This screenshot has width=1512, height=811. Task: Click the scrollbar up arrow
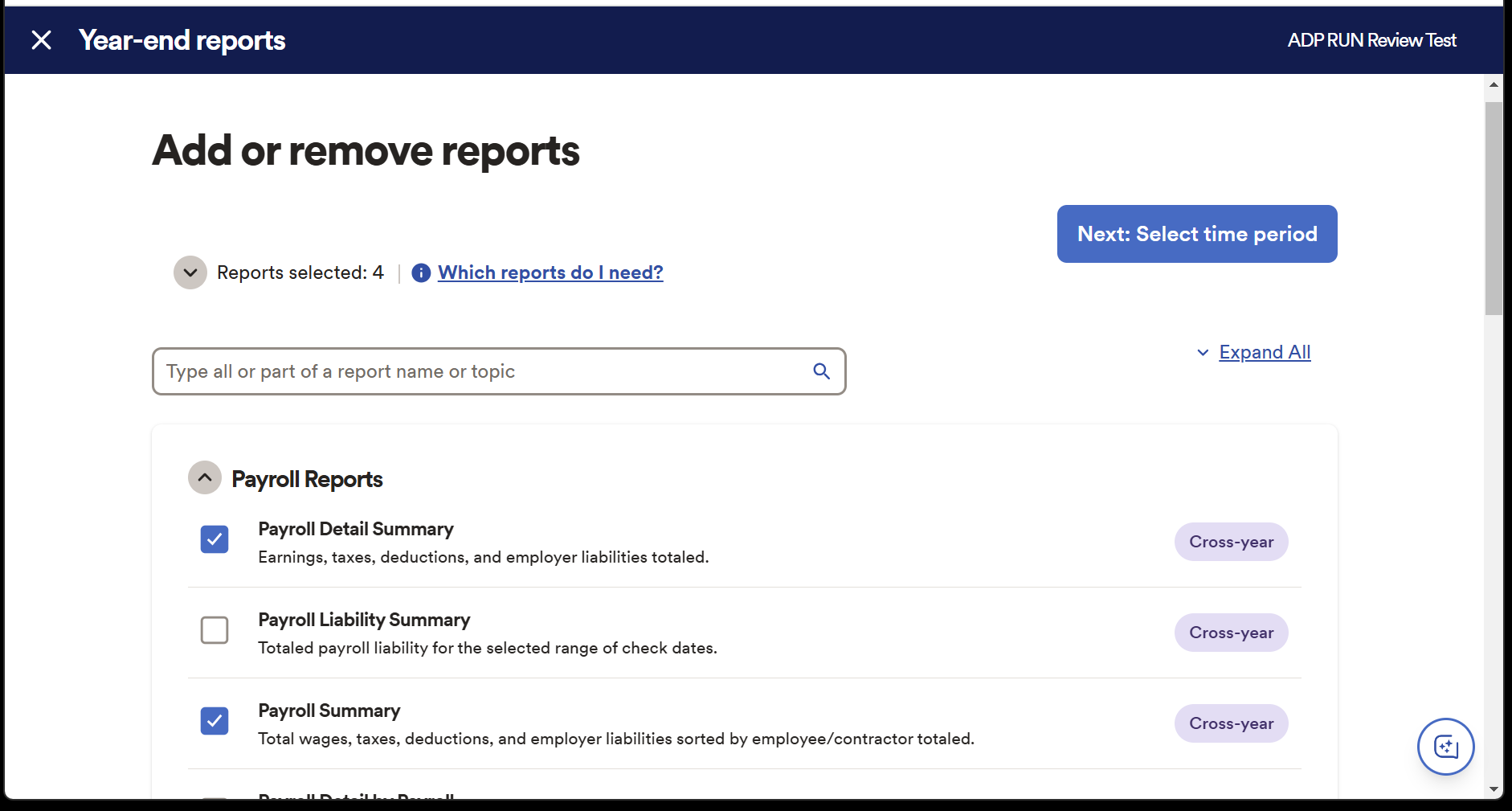[x=1494, y=84]
